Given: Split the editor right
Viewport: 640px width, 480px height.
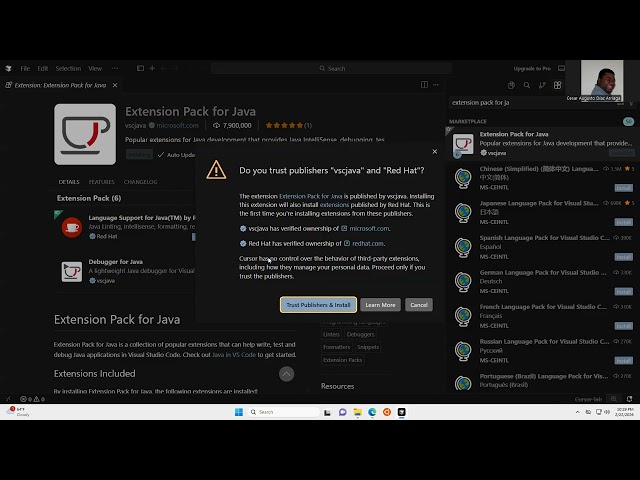Looking at the screenshot, I should 424,84.
